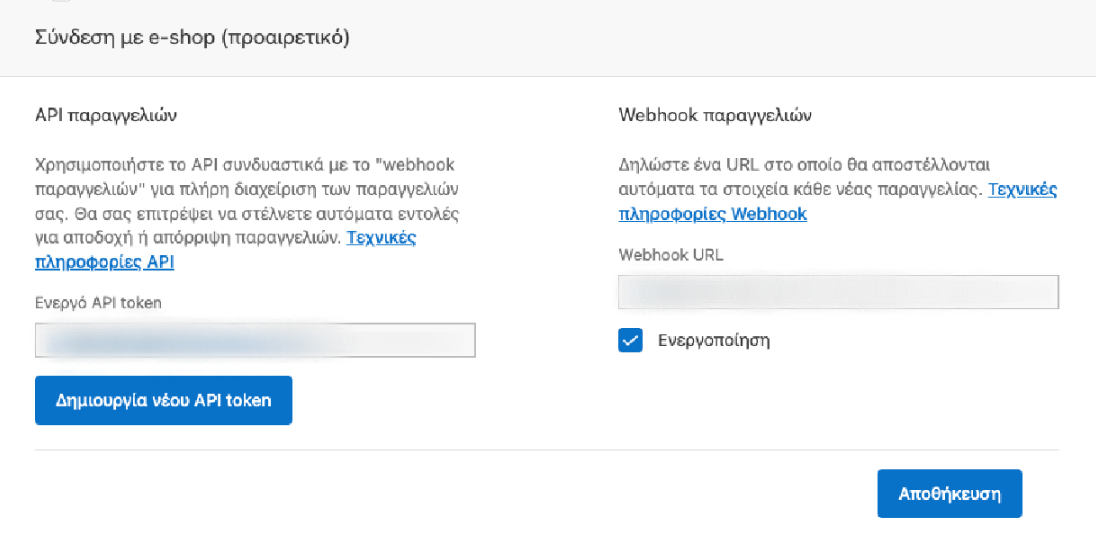
Task: Click the Ενεργό API token label
Action: click(98, 303)
